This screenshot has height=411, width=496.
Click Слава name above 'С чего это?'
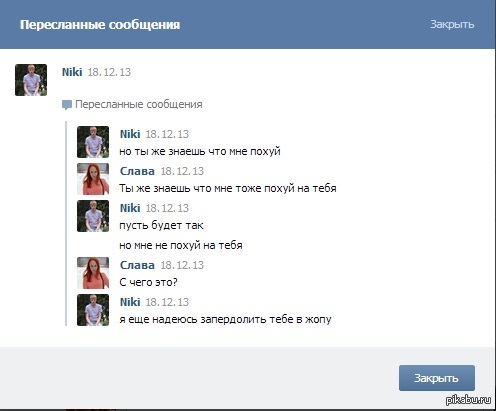click(x=137, y=265)
